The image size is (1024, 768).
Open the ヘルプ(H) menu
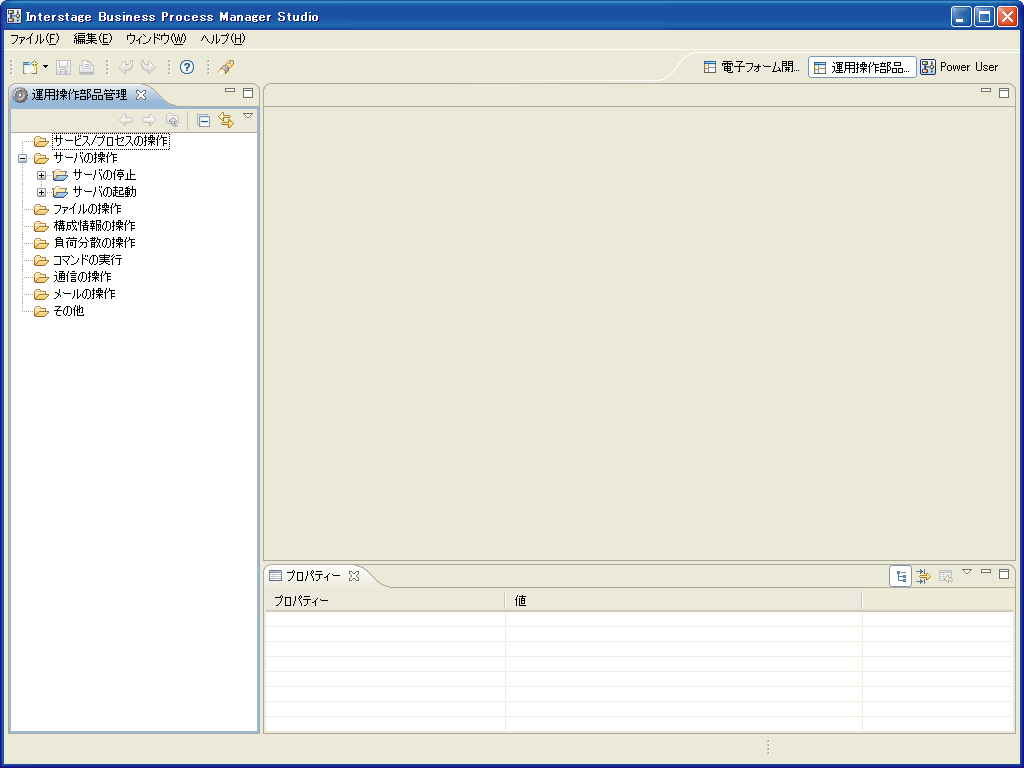pos(223,39)
